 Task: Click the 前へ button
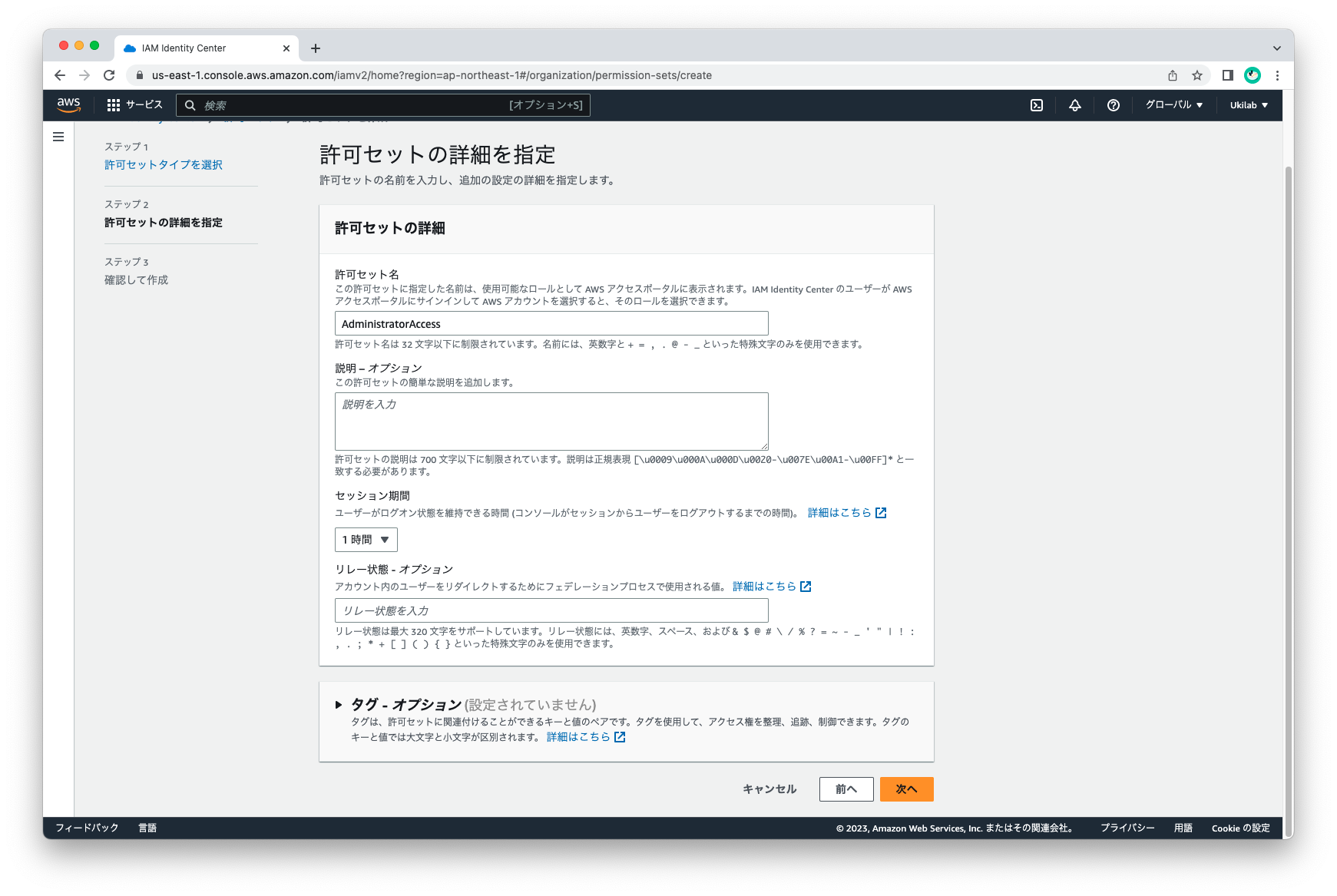(846, 789)
